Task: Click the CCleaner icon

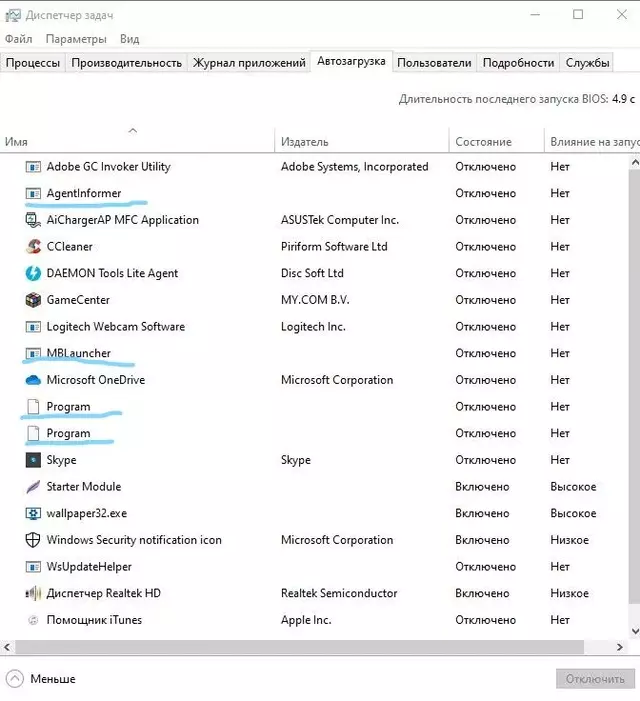Action: point(33,247)
